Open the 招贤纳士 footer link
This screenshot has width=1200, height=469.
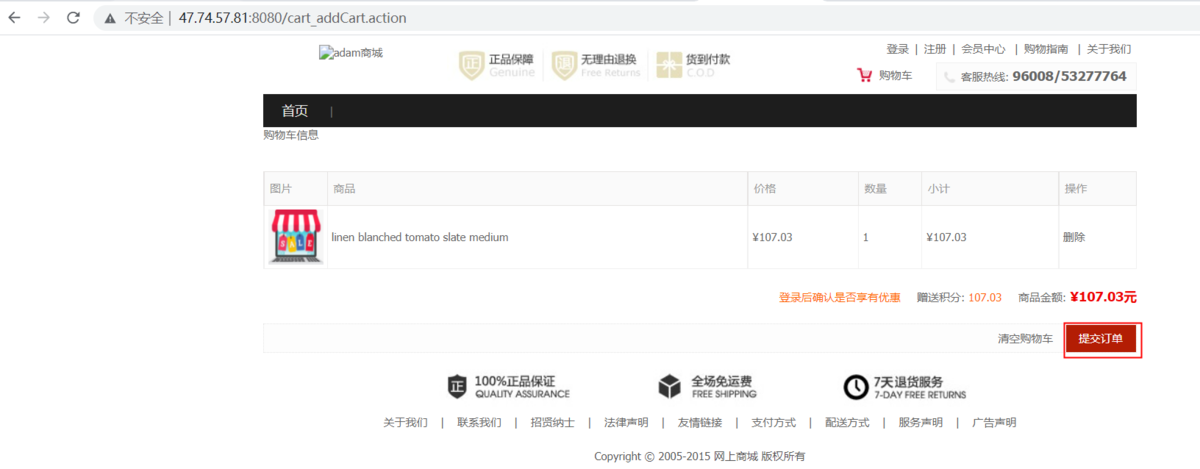click(553, 422)
